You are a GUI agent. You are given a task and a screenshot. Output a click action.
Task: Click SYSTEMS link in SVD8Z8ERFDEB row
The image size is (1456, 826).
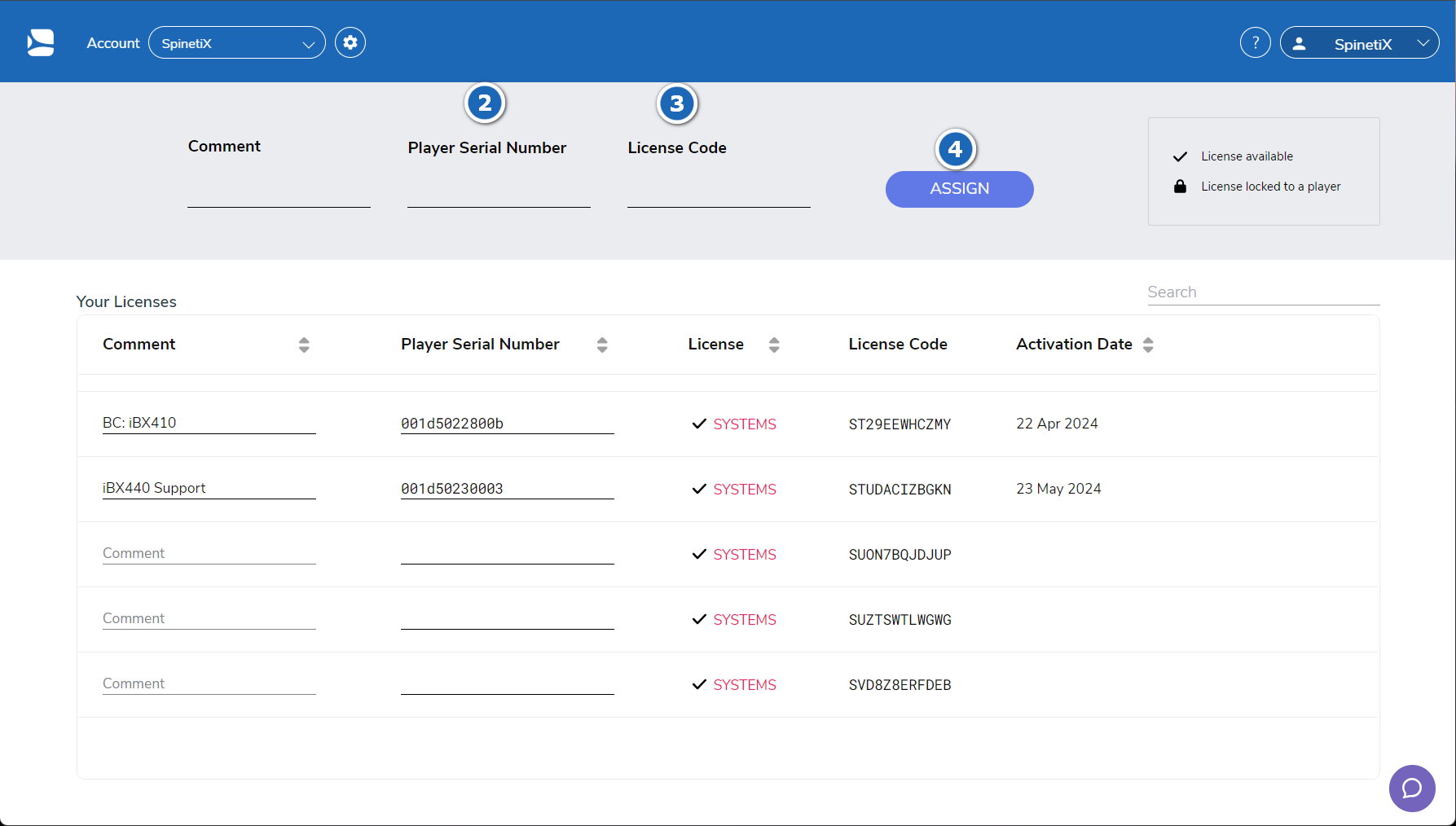(745, 685)
